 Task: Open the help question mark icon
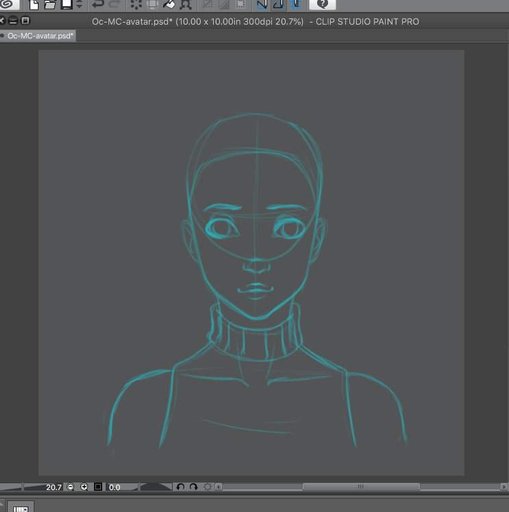coord(323,4)
